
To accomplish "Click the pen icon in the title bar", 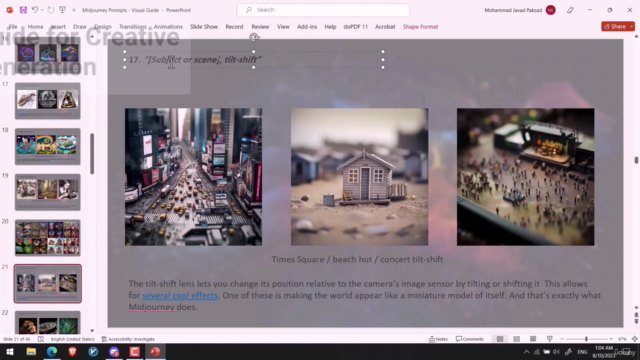I will click(570, 10).
